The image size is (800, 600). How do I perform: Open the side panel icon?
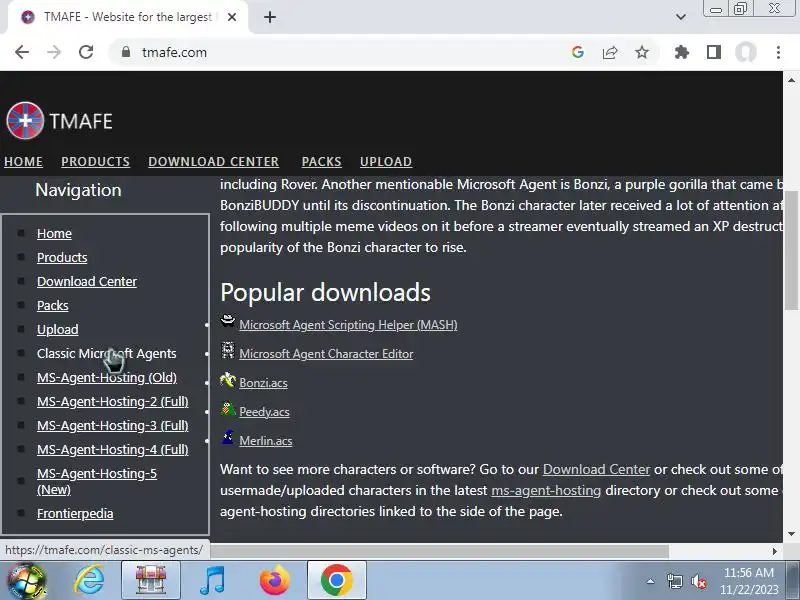(x=714, y=52)
